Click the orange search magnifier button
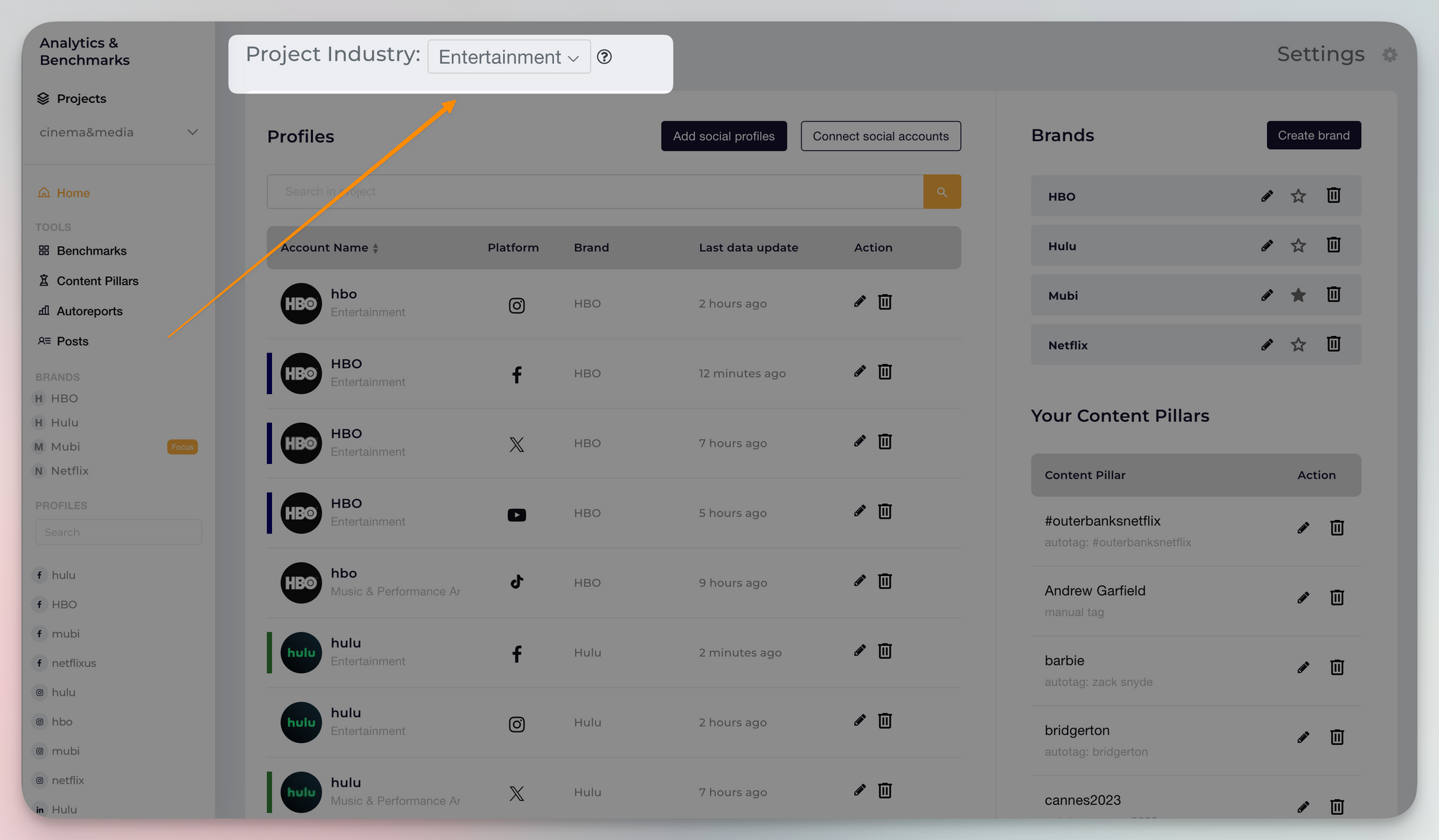 pos(942,192)
